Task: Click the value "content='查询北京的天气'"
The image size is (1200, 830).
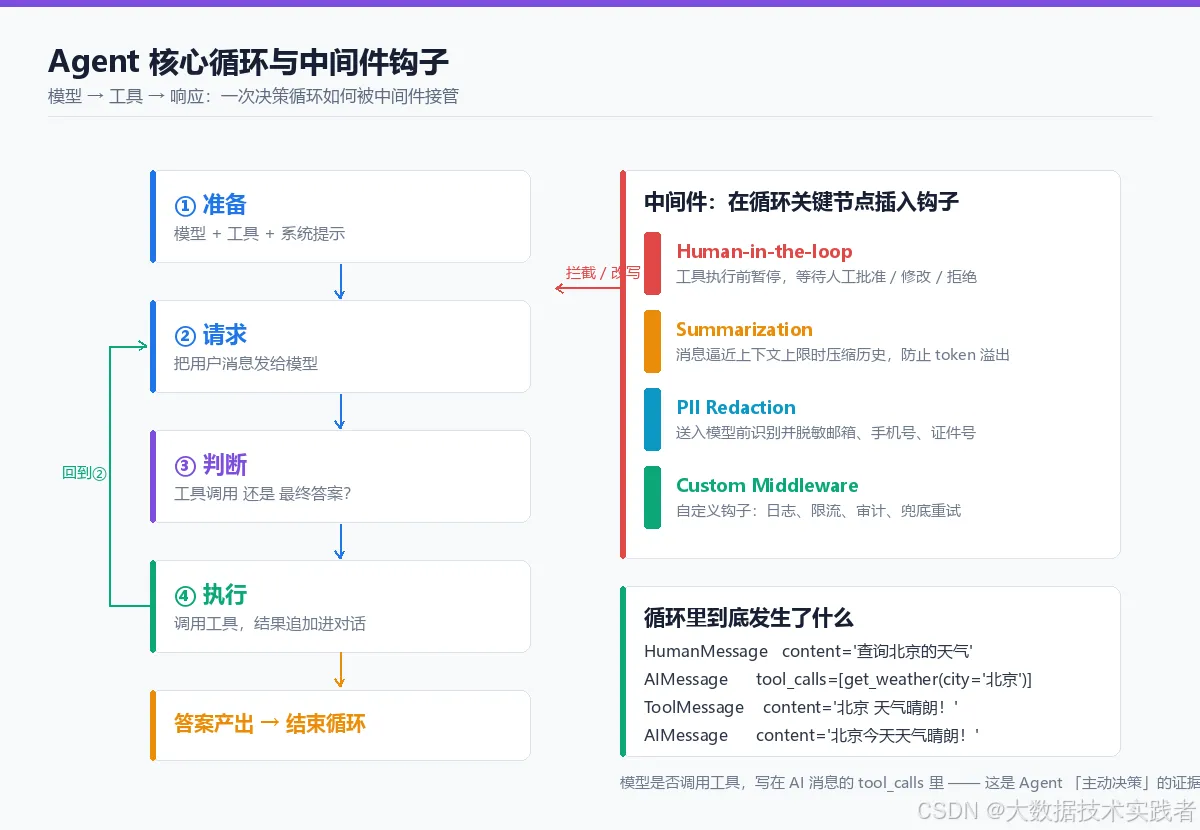Action: [878, 652]
